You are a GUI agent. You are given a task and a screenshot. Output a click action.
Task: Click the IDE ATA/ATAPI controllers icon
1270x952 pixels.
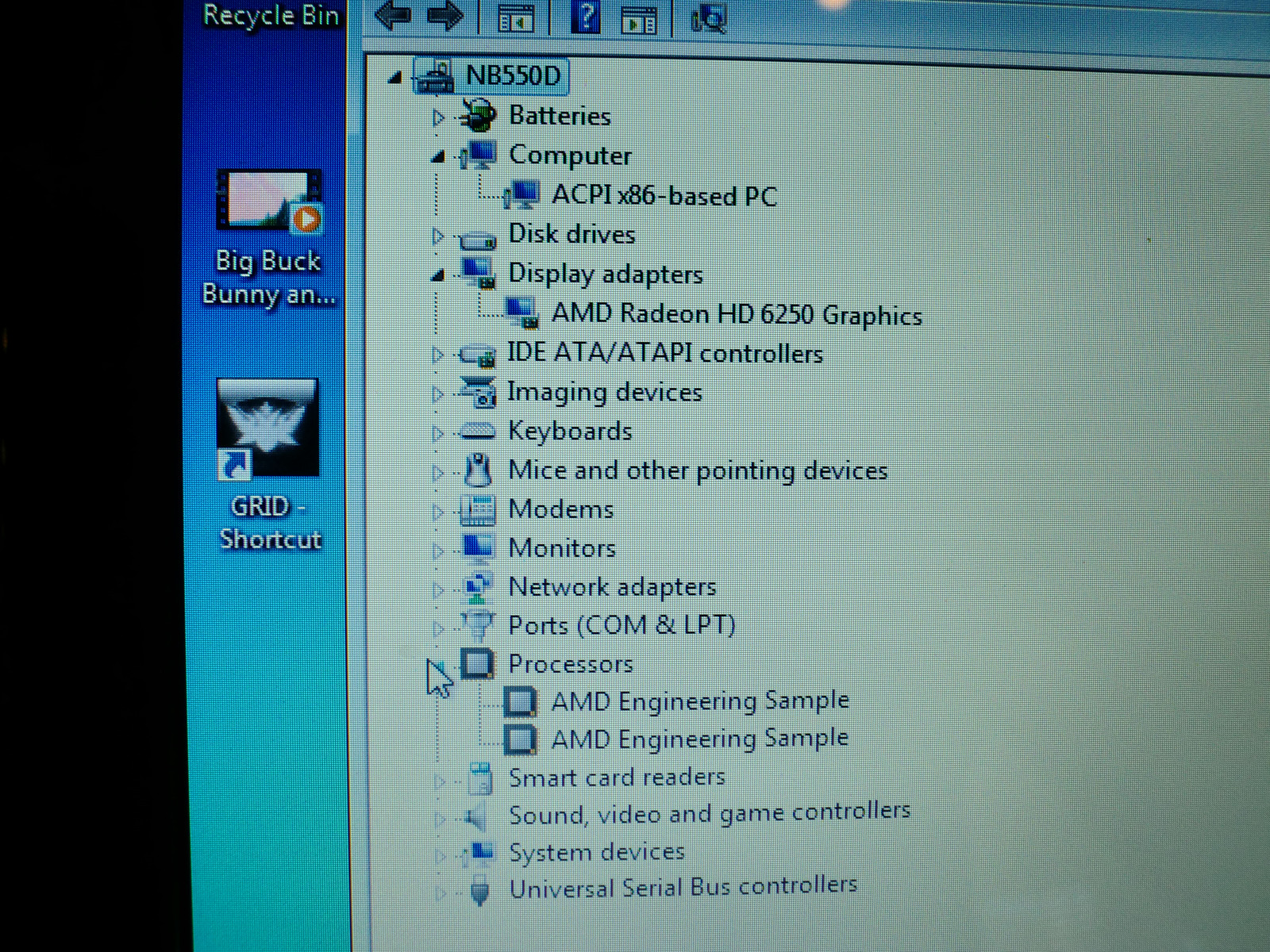tap(478, 355)
